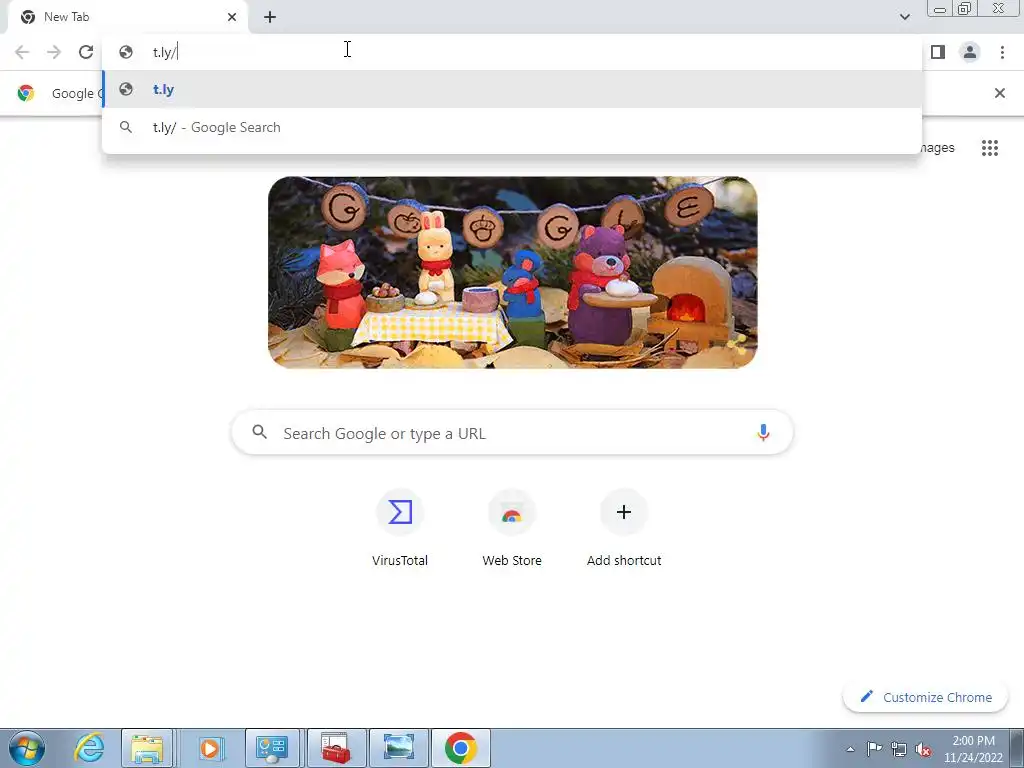Click the Chrome logo in the infobar

point(26,93)
